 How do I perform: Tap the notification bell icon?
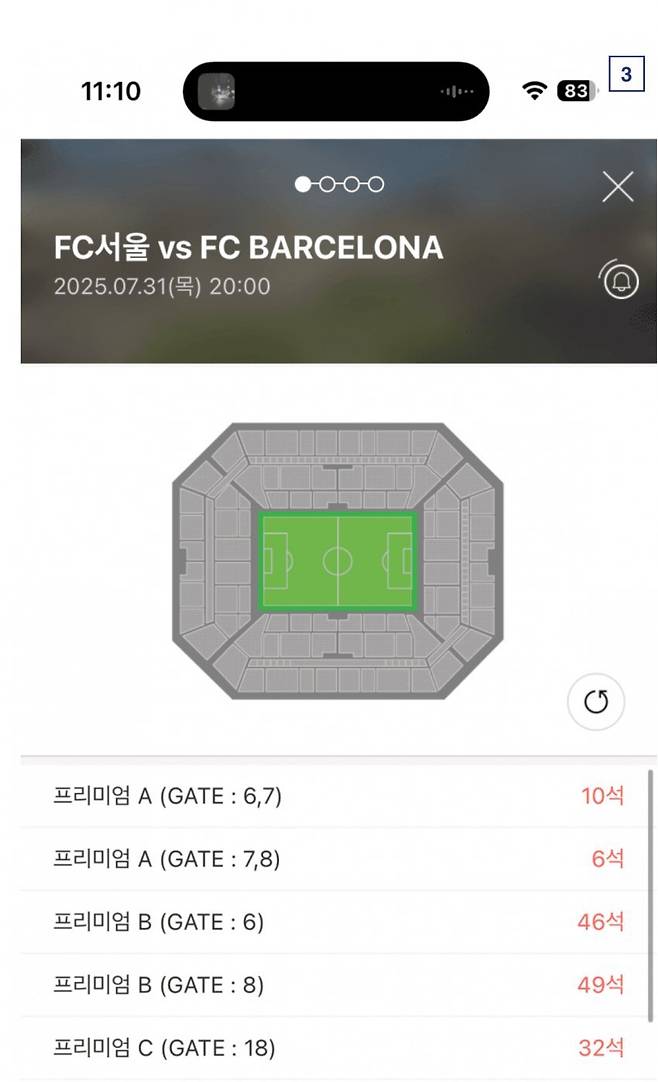pos(619,280)
